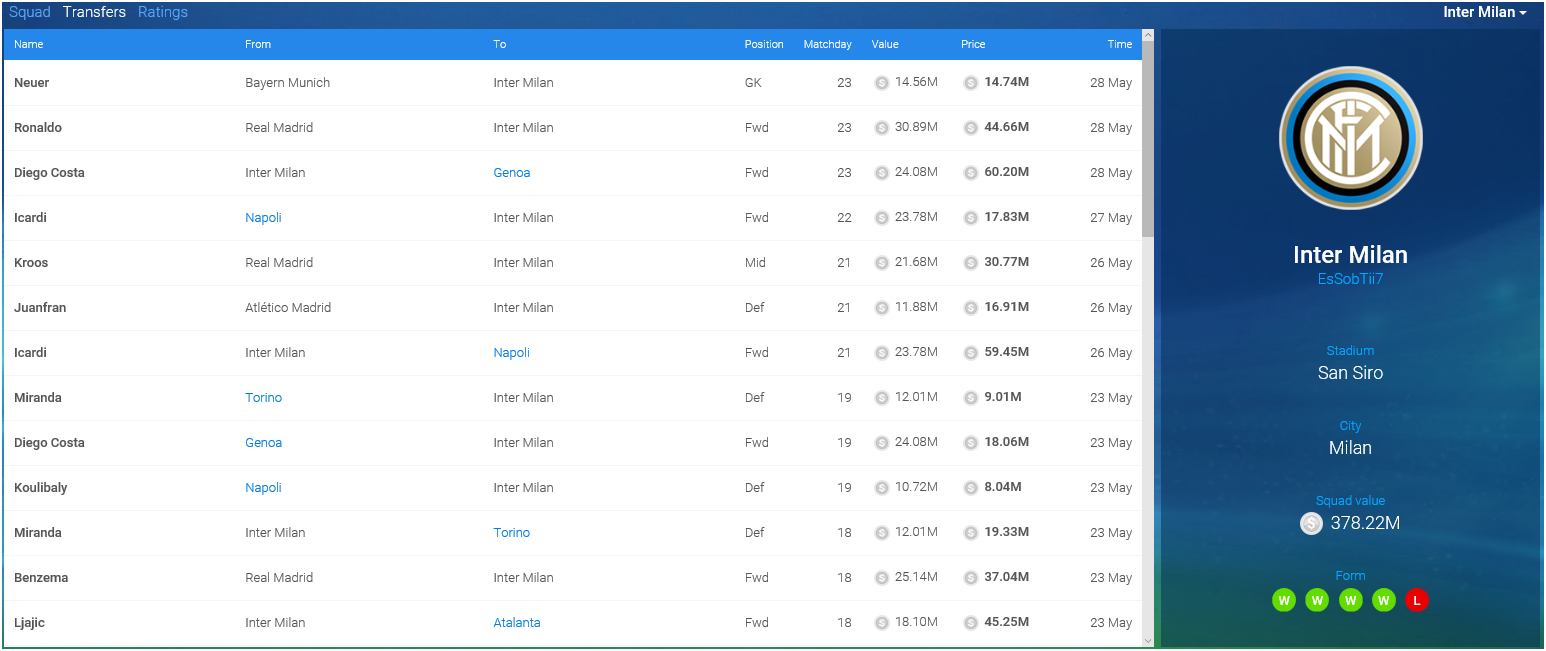Click value coin icon in Benzema row

[881, 578]
